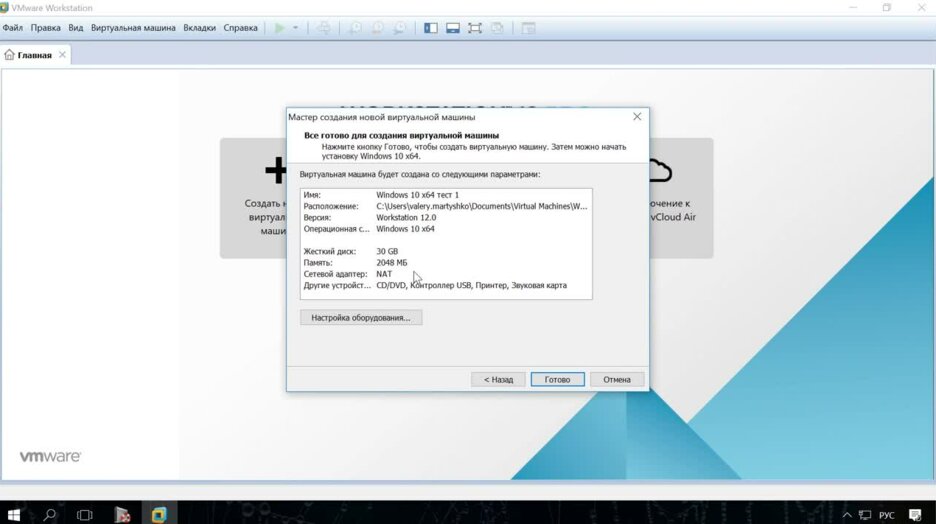Click the Жесткий диск label
This screenshot has height=524, width=936.
tap(330, 252)
